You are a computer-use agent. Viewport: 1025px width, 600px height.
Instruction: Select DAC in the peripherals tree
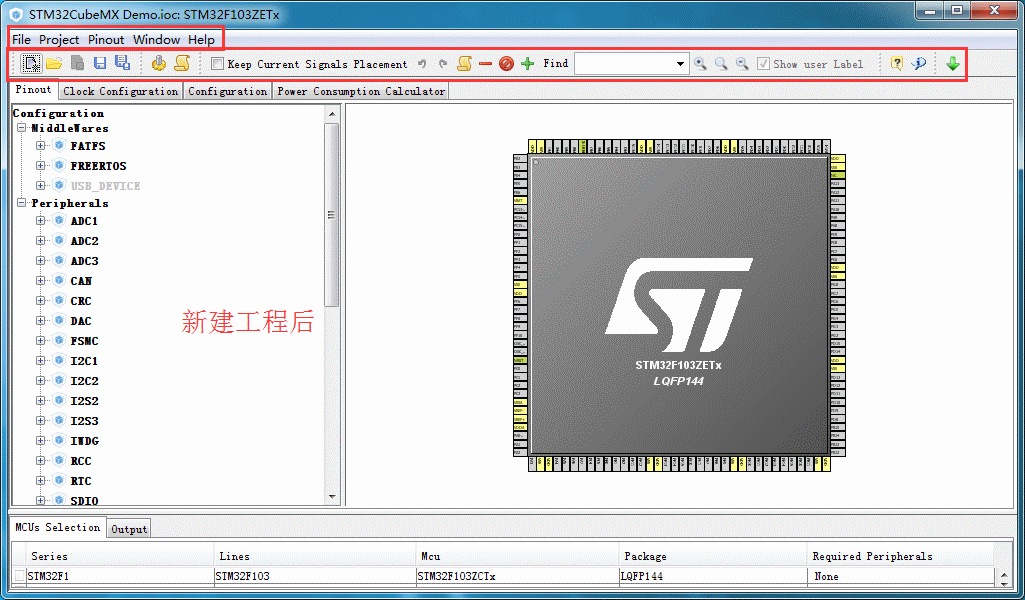tap(81, 321)
